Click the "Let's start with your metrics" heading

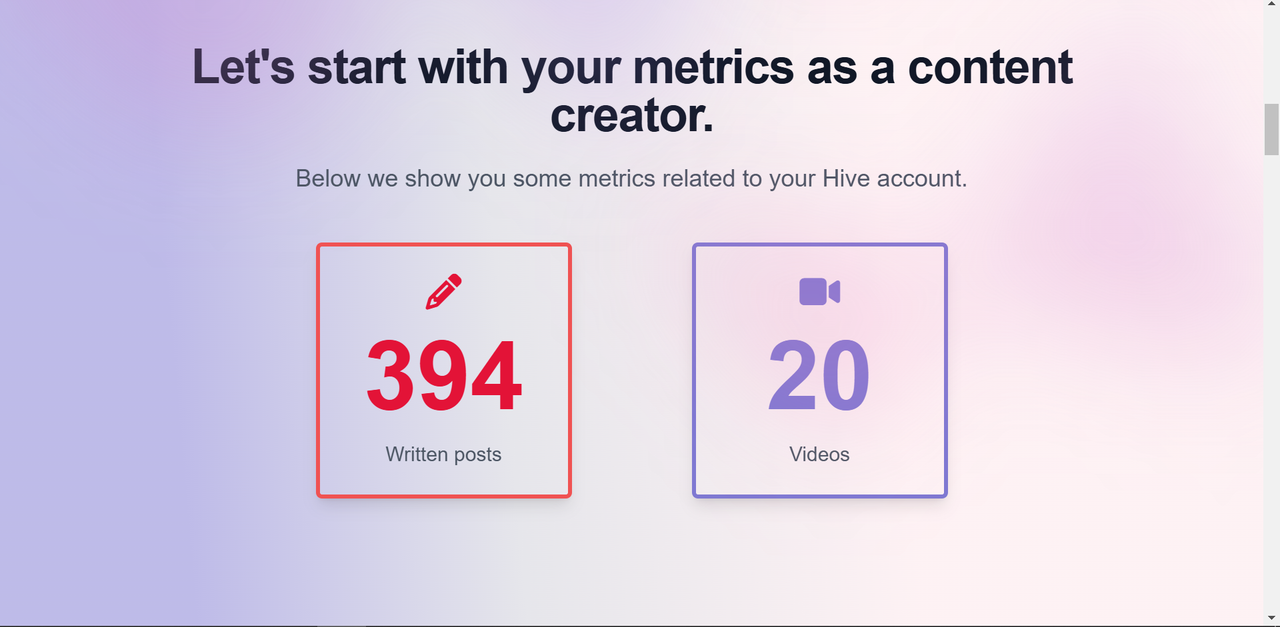pos(632,91)
